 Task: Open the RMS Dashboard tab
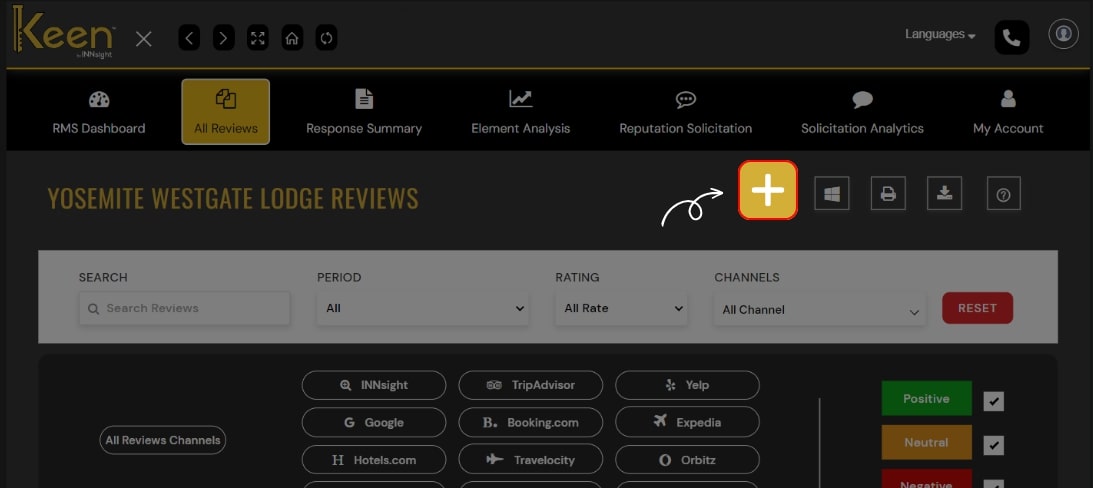(99, 112)
